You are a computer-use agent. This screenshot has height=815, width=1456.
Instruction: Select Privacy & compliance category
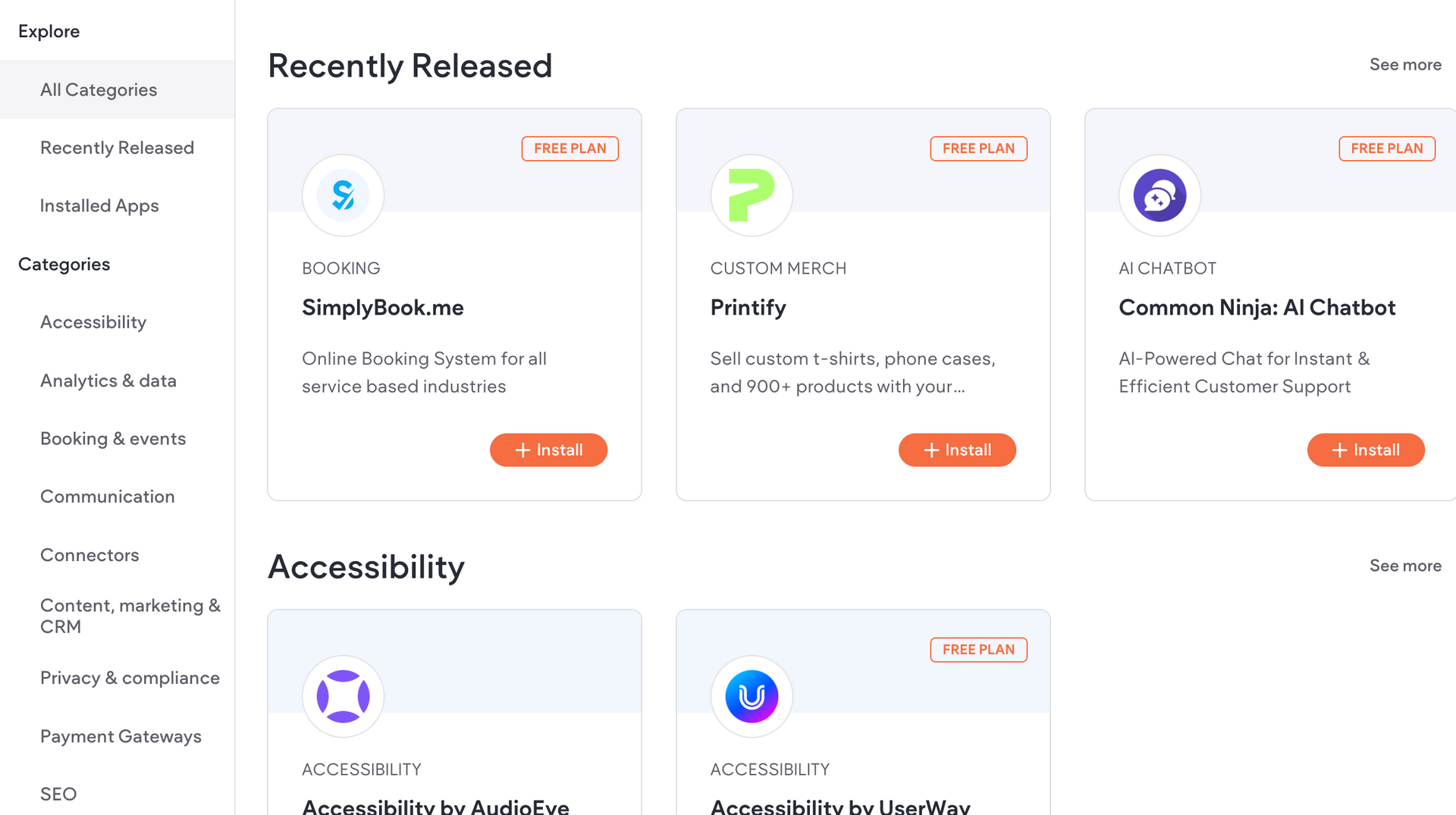[130, 678]
